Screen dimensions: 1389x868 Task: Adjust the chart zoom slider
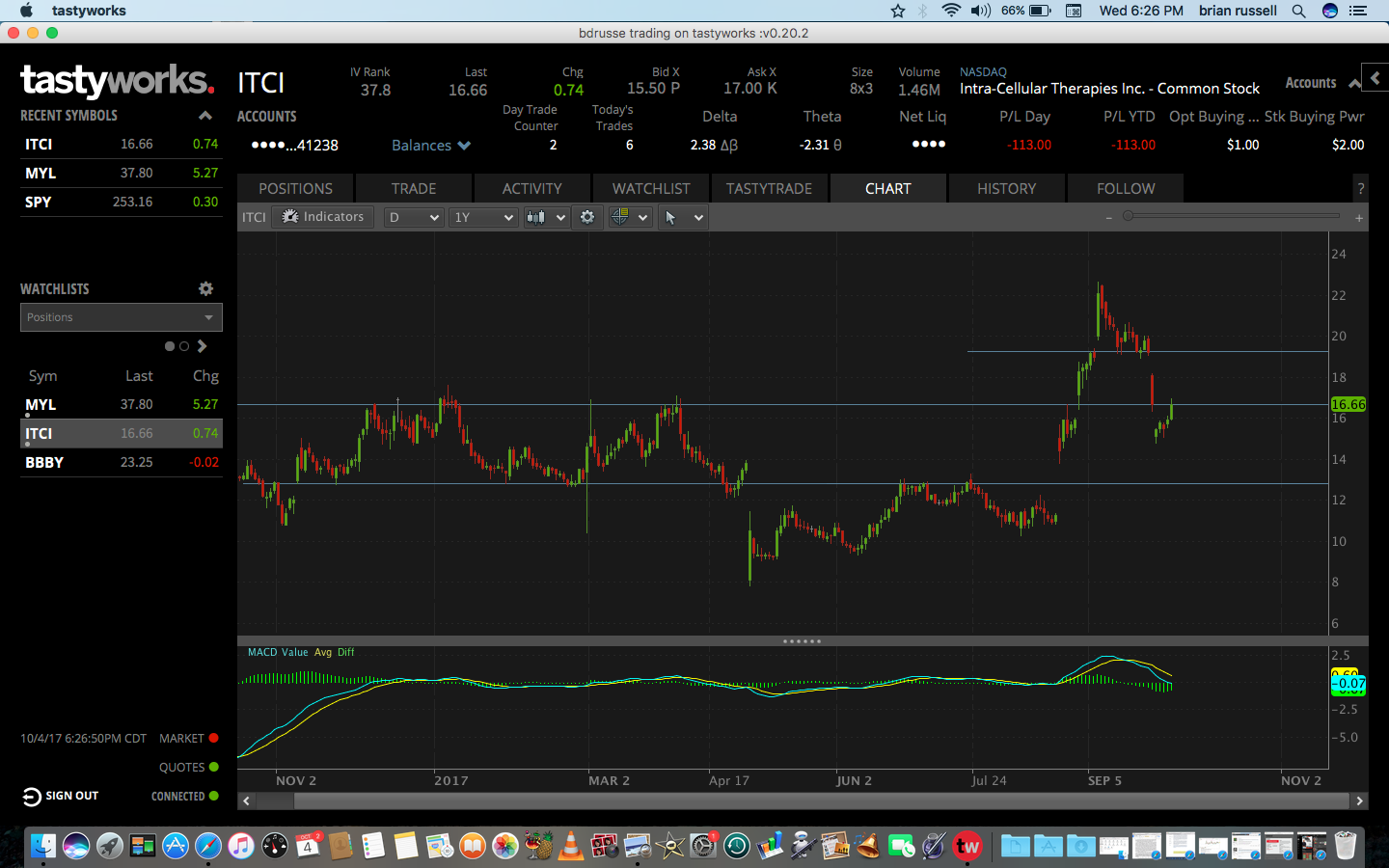tap(1128, 216)
